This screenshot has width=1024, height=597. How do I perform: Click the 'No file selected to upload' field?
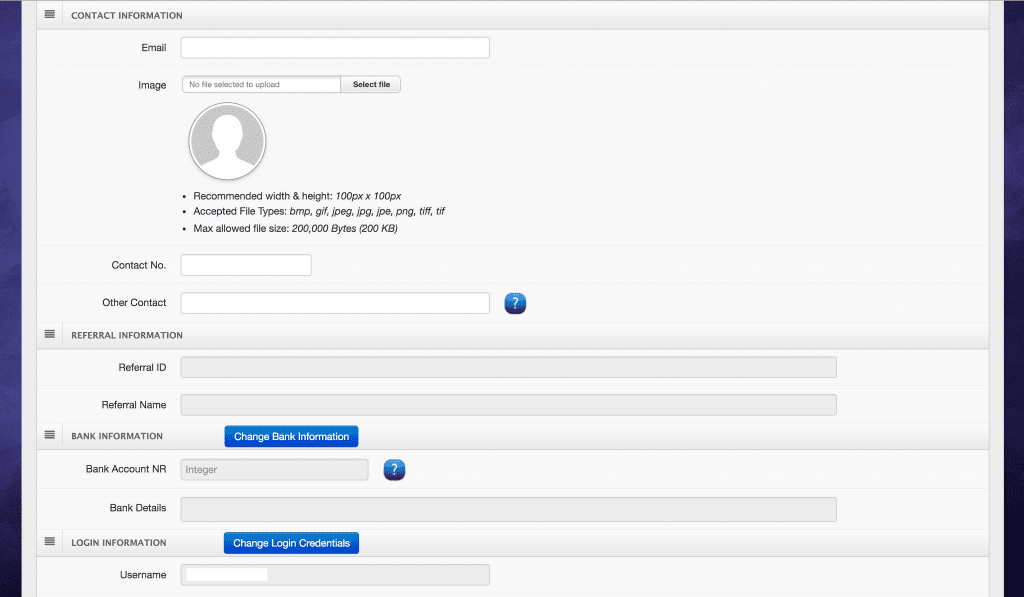[x=261, y=84]
